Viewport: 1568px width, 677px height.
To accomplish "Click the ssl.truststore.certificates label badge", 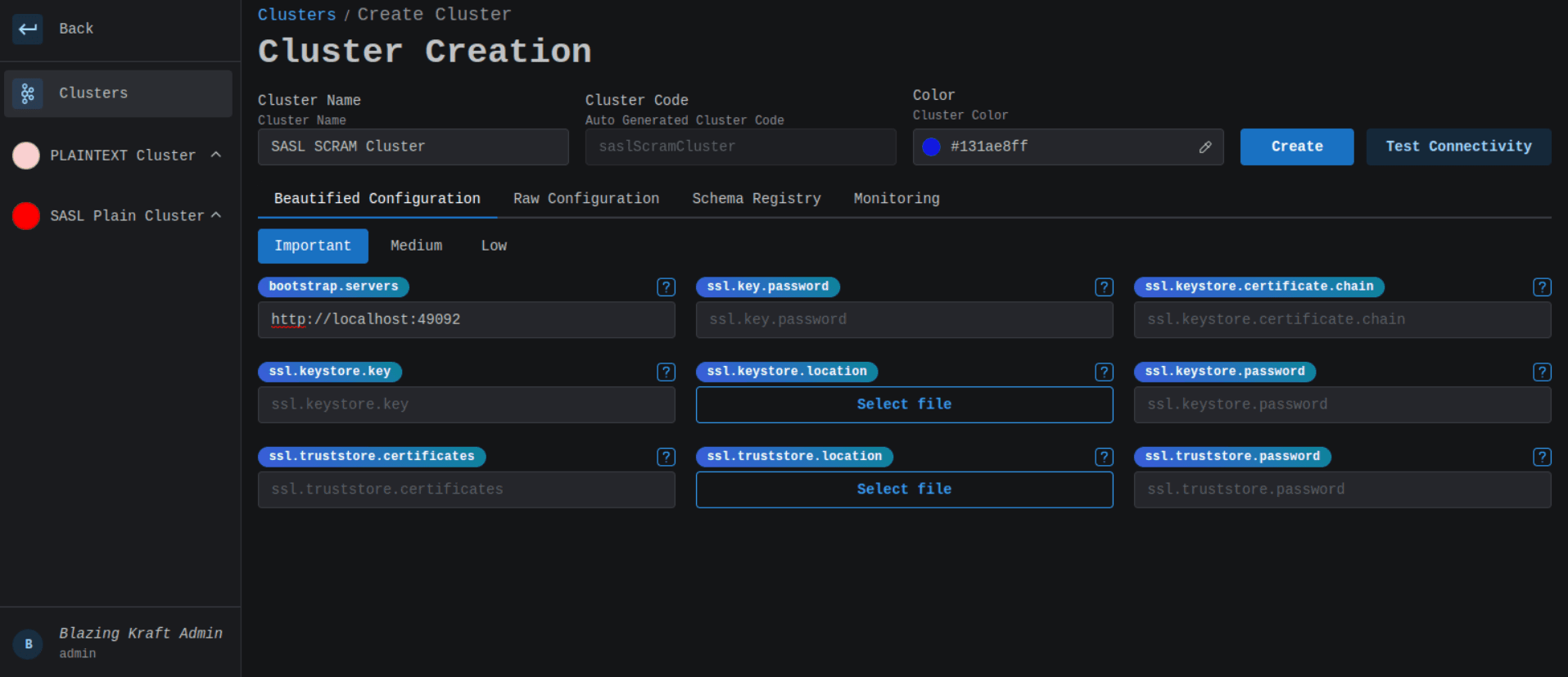I will pyautogui.click(x=372, y=456).
